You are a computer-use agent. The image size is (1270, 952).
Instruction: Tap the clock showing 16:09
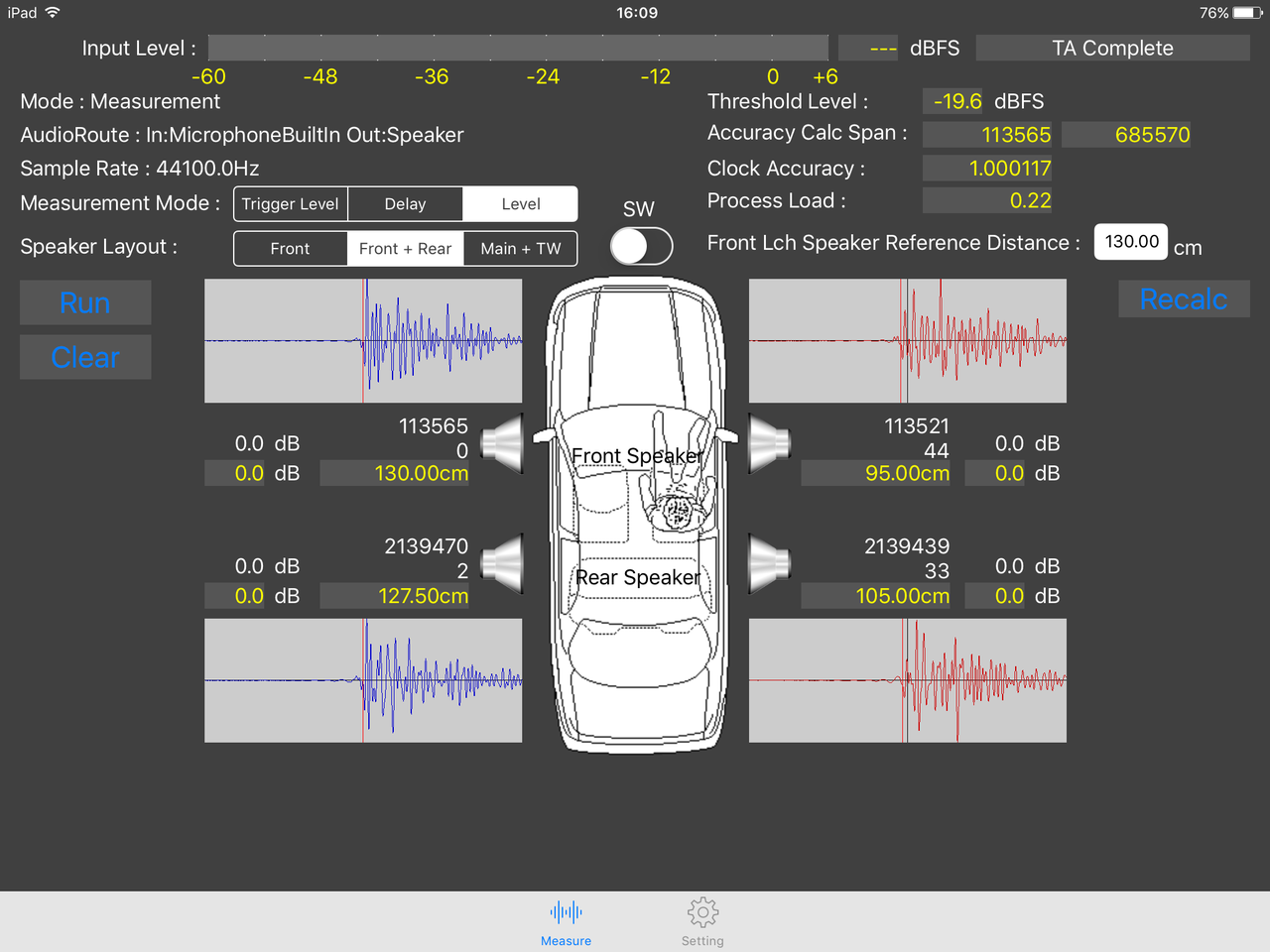(x=637, y=13)
